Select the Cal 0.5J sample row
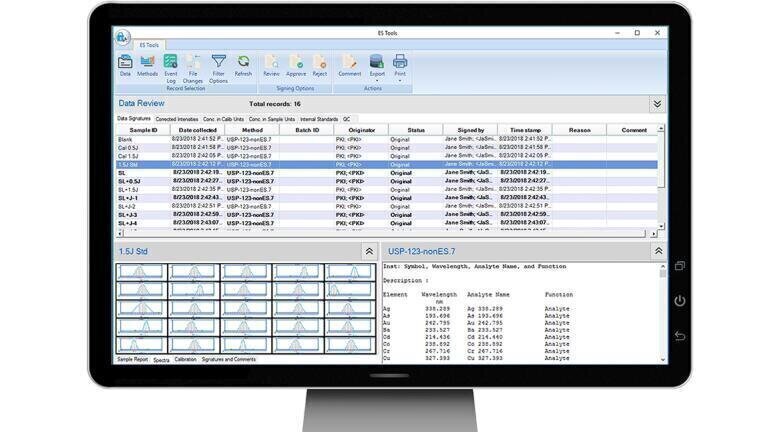The height and width of the screenshot is (432, 768). 386,148
